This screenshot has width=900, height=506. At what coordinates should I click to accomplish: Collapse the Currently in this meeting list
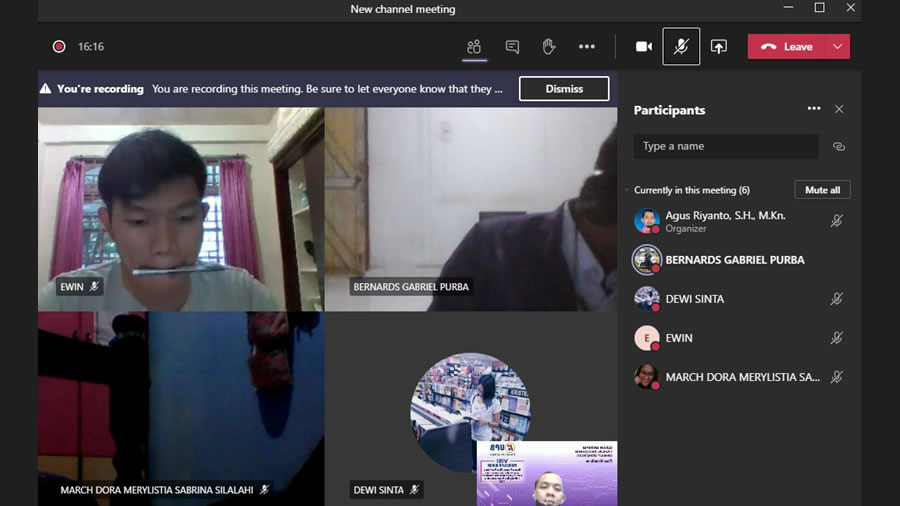coord(627,190)
